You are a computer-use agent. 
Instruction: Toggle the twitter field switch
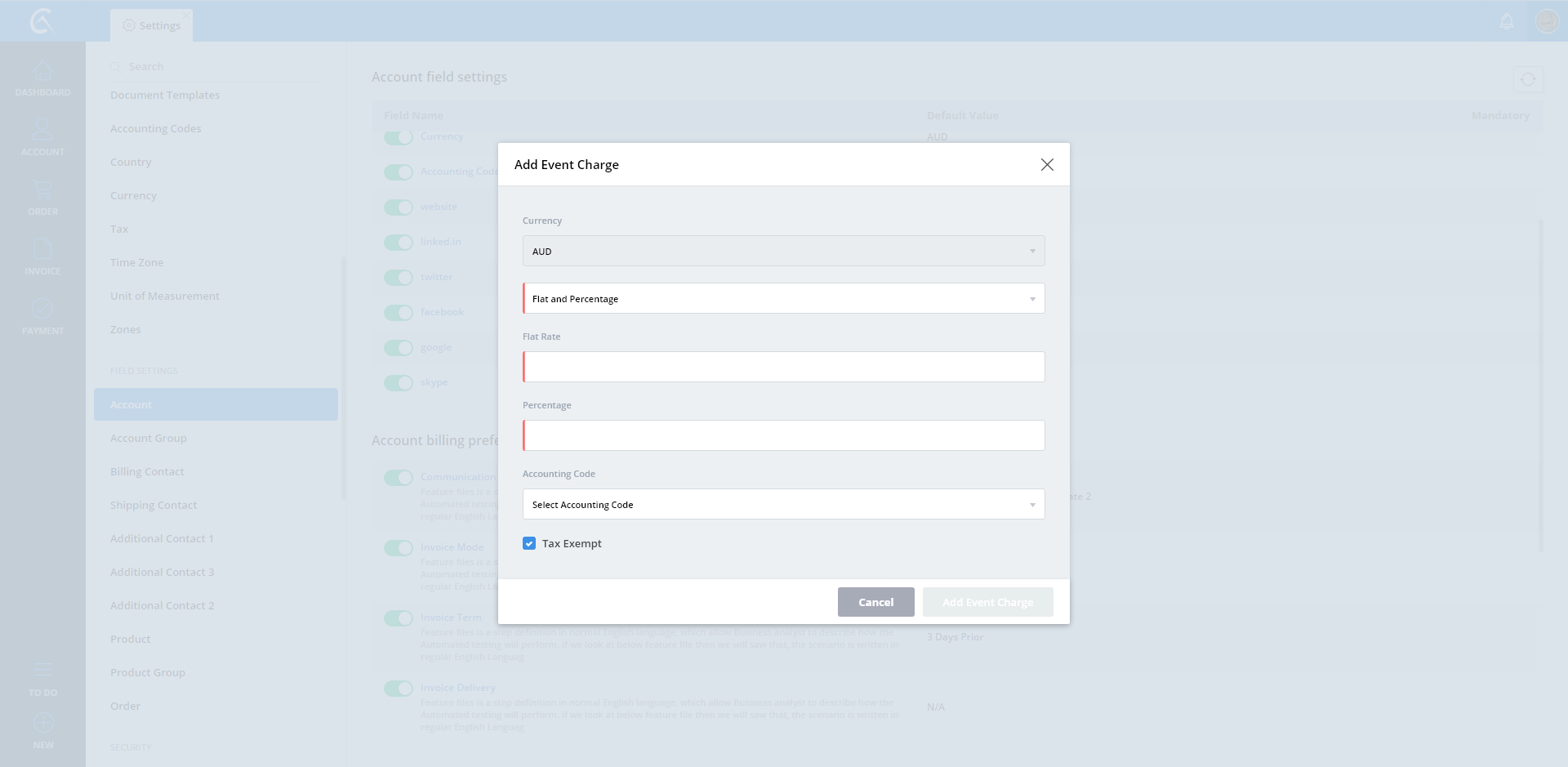click(399, 278)
